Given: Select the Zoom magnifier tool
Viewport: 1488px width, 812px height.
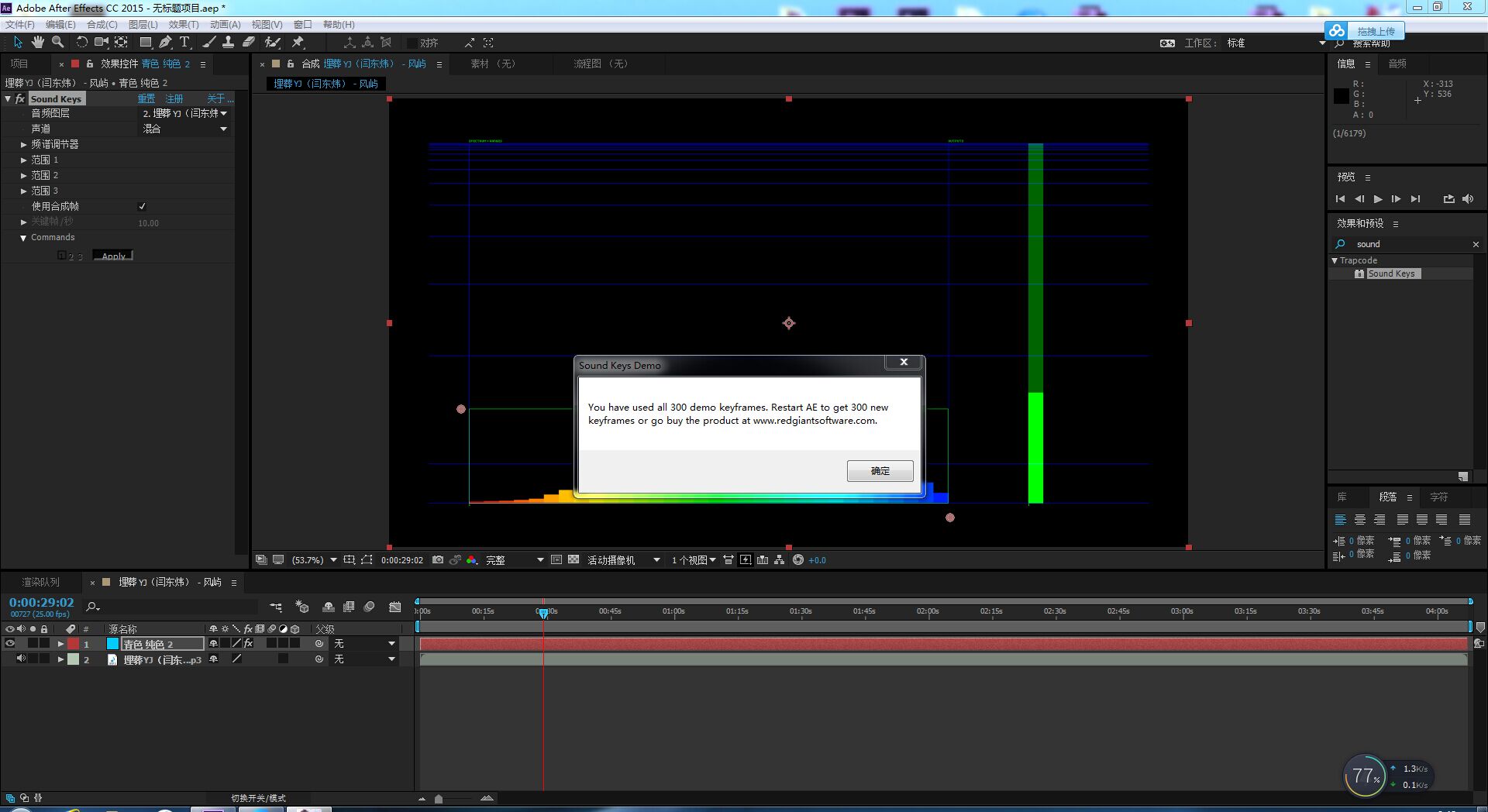Looking at the screenshot, I should pos(57,43).
